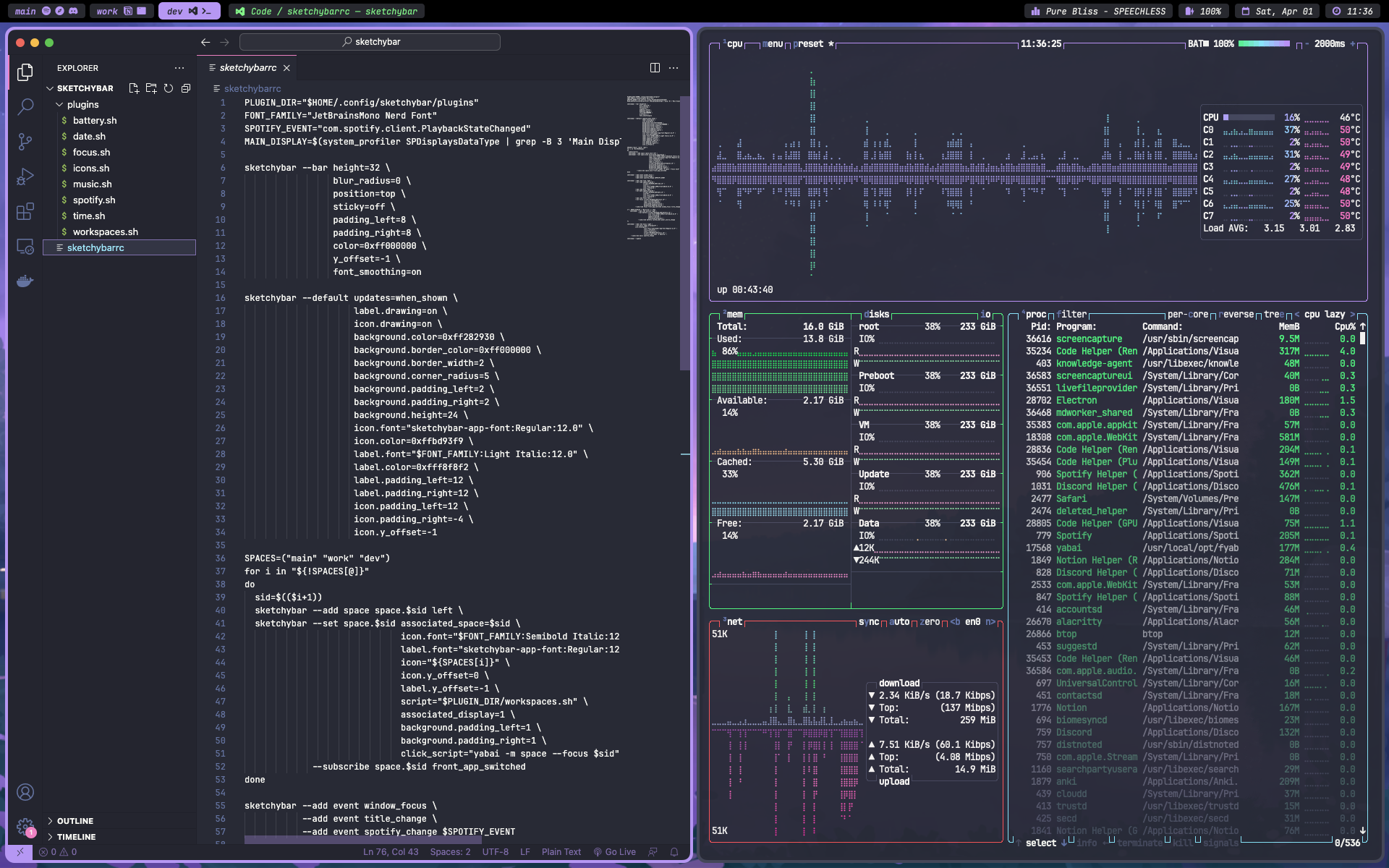Screen dimensions: 1389x868
Task: Click the UTF-8 encoding button
Action: click(x=496, y=852)
